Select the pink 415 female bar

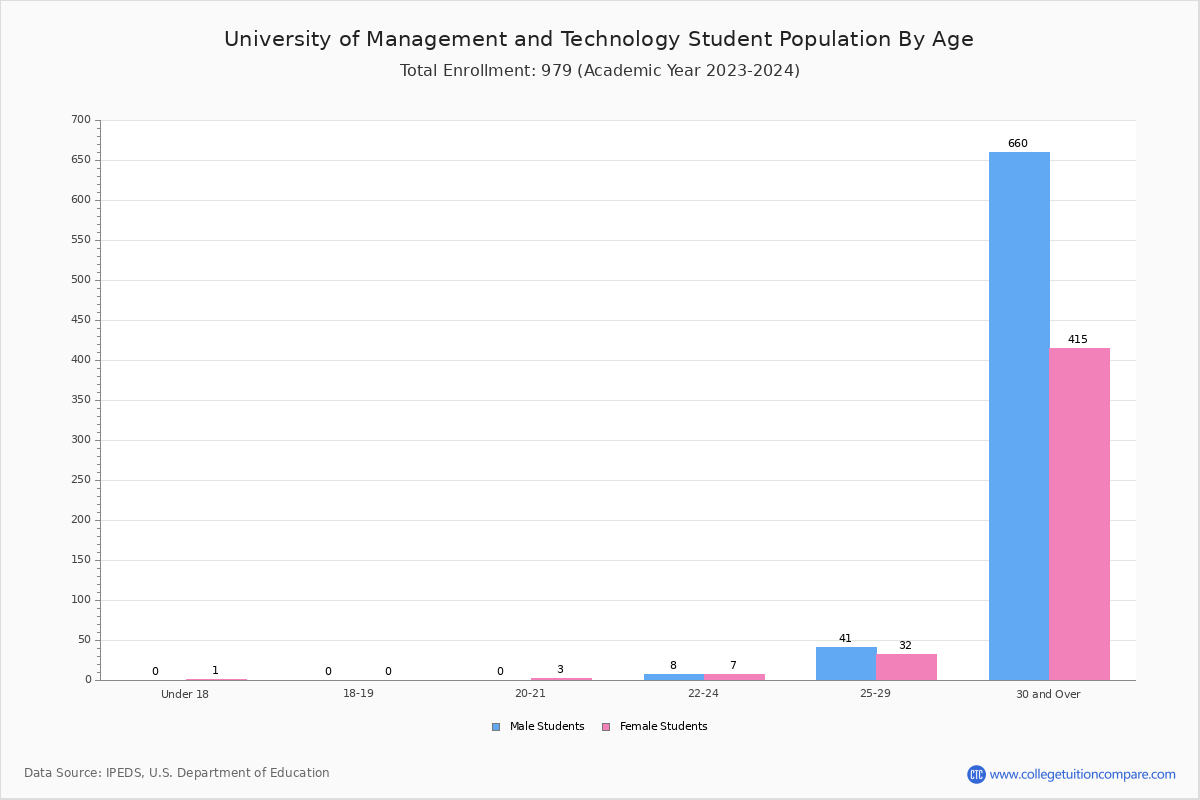pos(1079,514)
